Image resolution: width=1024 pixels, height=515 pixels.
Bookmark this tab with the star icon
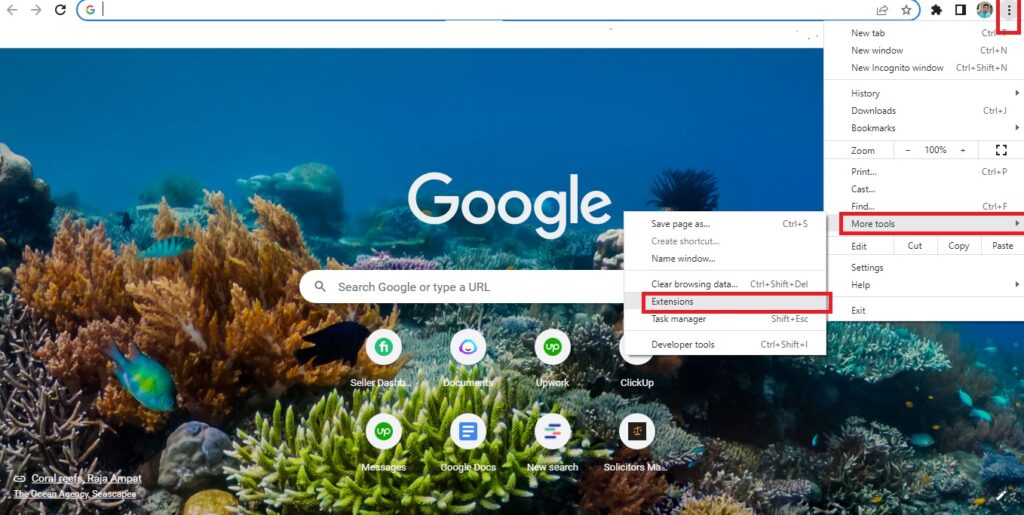click(x=906, y=10)
